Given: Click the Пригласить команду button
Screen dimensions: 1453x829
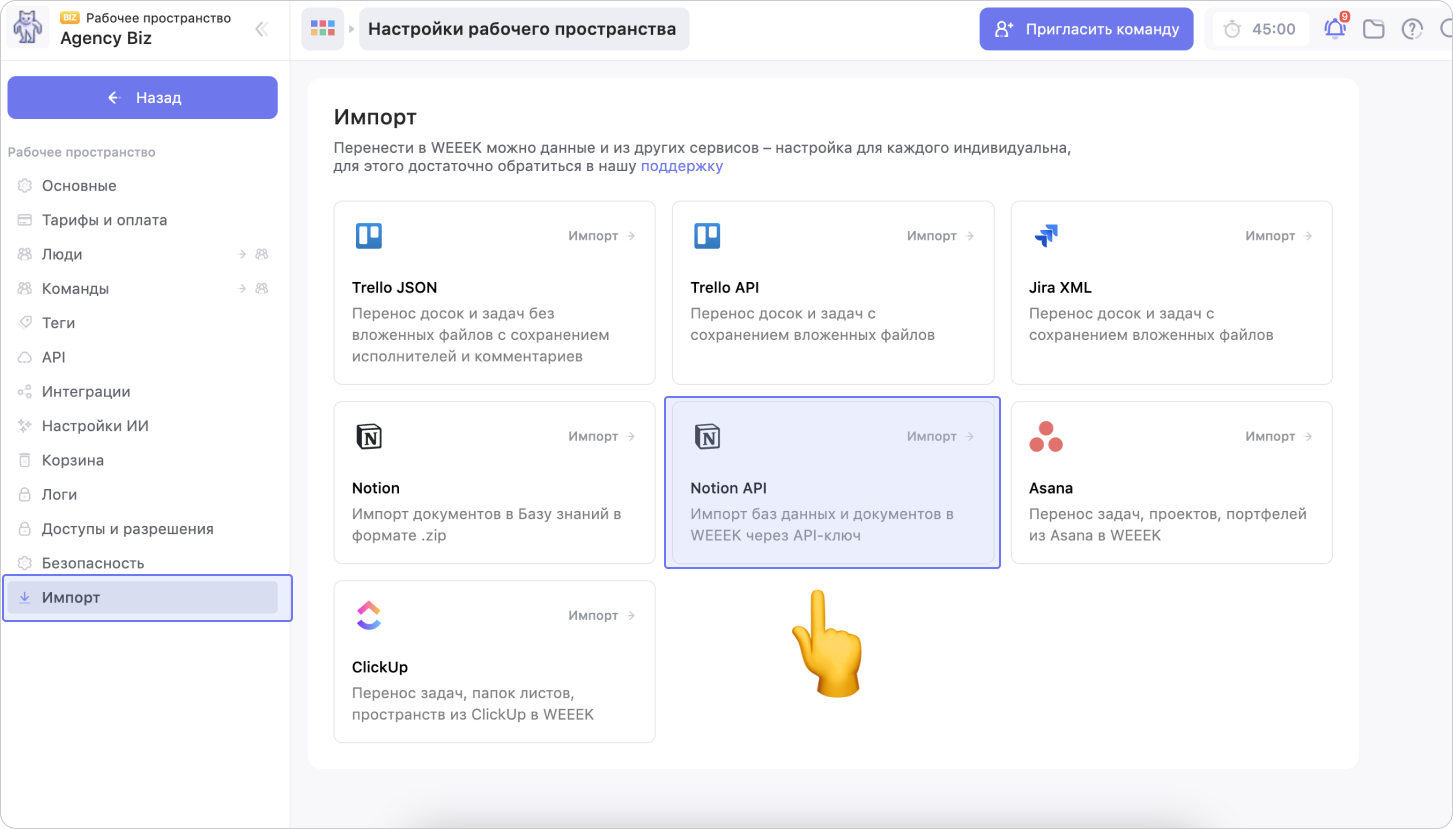Looking at the screenshot, I should [1086, 29].
